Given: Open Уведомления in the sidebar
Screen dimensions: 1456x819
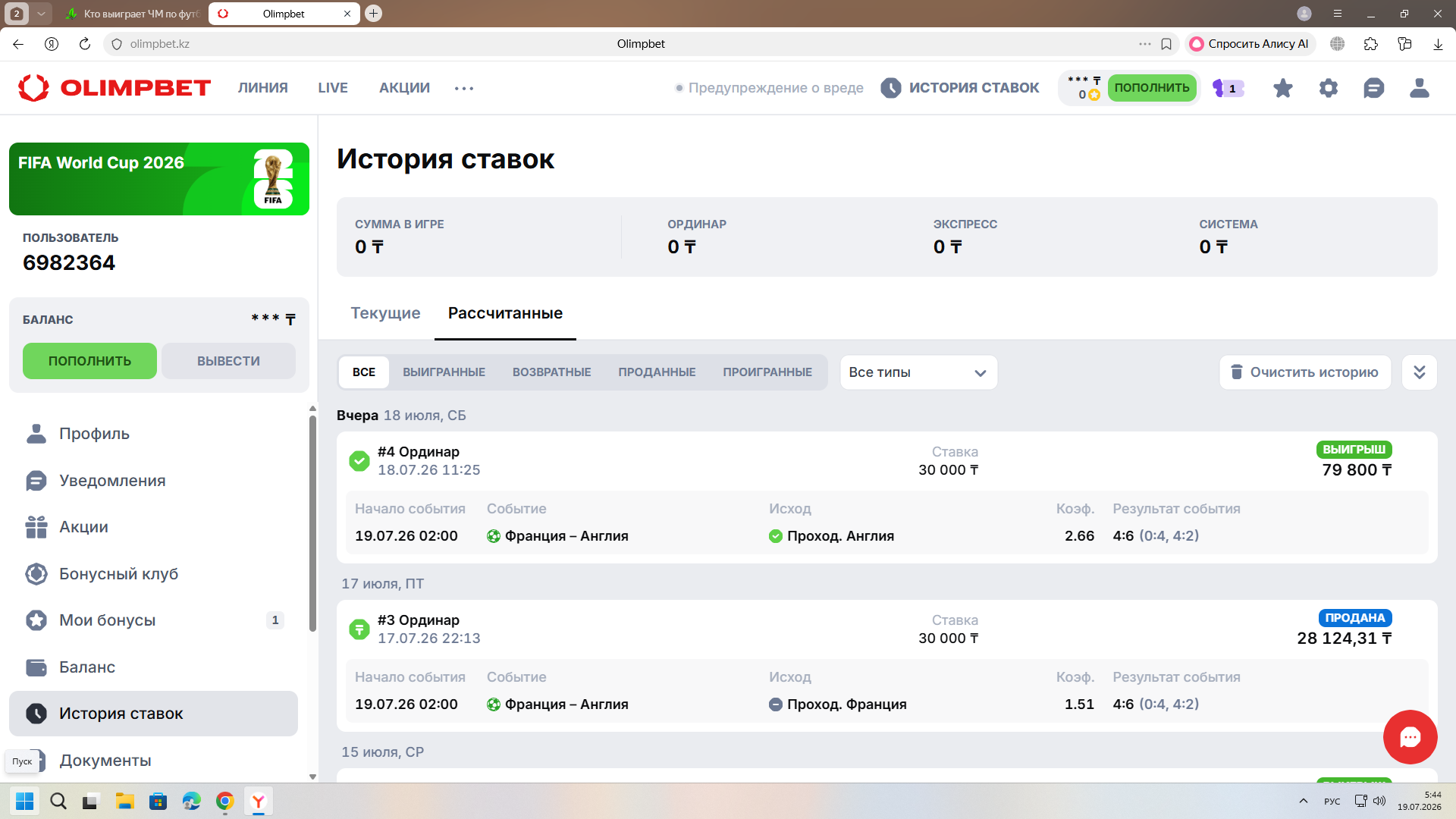Looking at the screenshot, I should tap(153, 481).
